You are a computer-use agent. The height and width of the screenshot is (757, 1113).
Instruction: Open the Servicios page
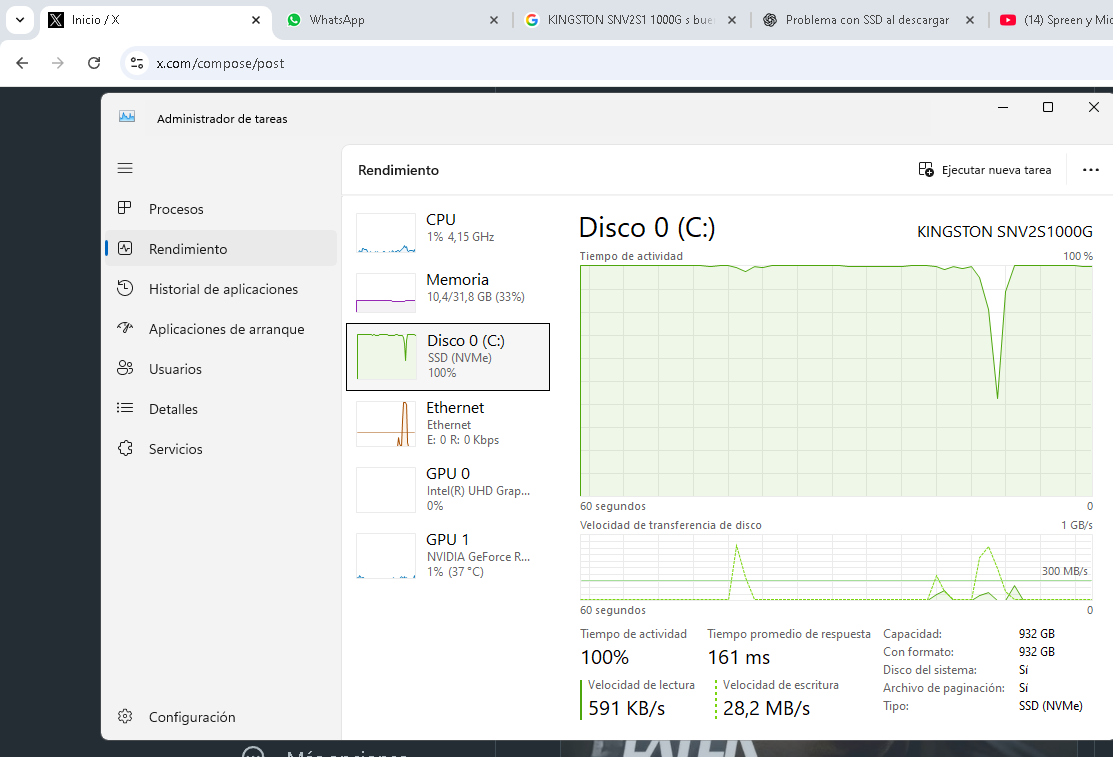point(221,449)
